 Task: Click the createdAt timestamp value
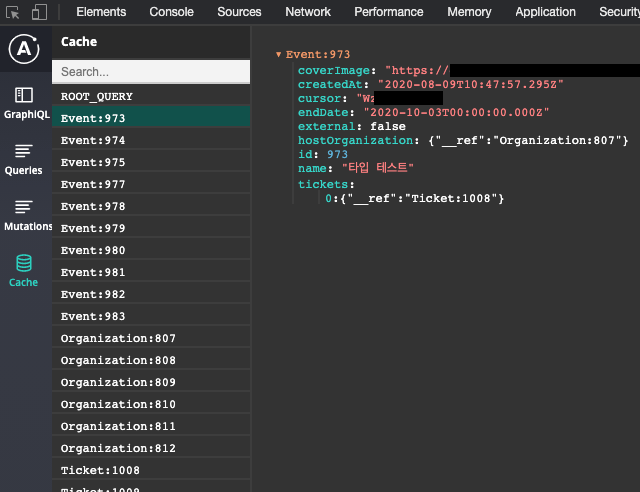click(x=471, y=85)
